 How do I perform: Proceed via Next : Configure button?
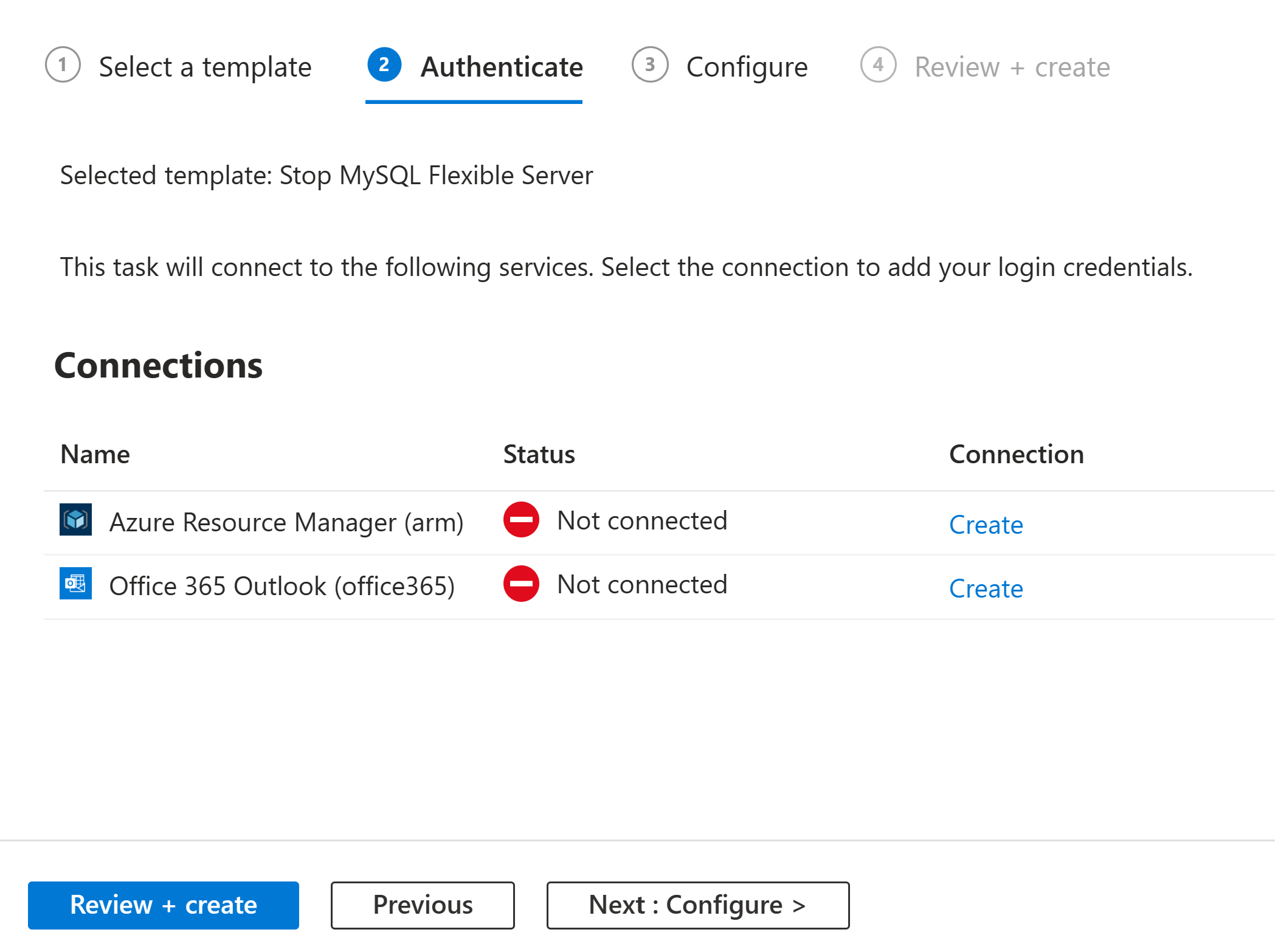[698, 905]
